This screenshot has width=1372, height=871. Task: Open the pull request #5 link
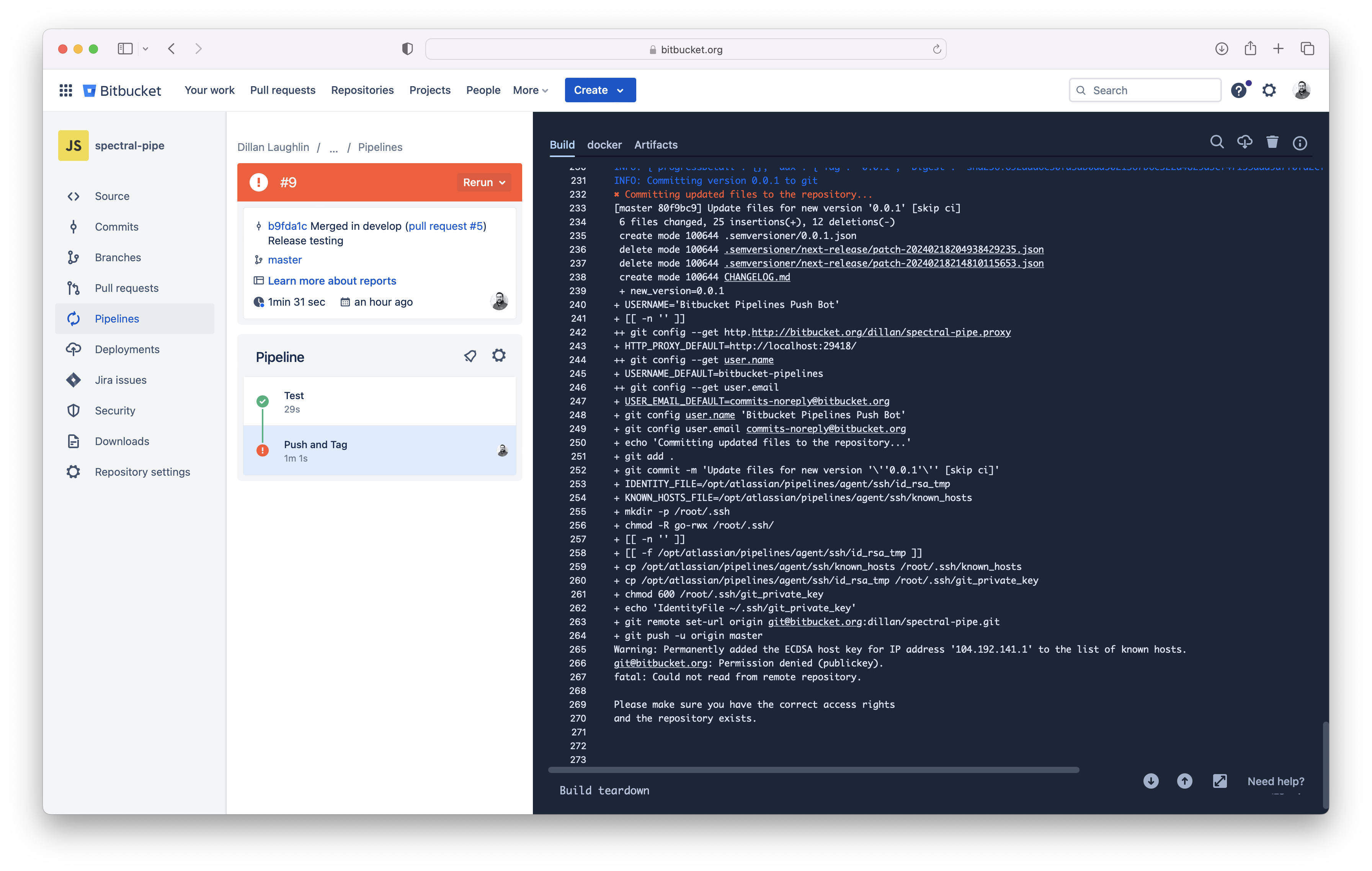coord(446,226)
